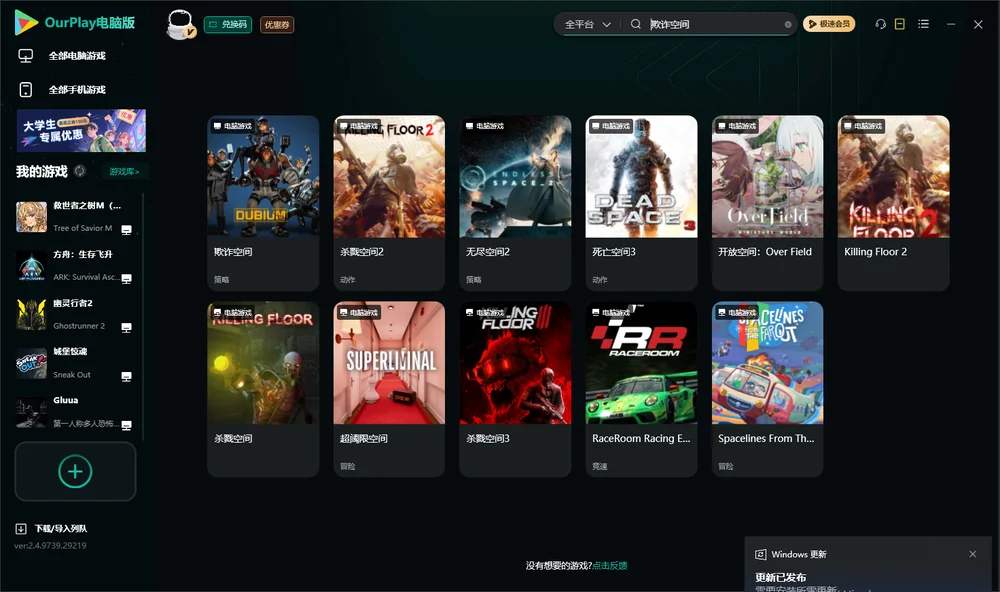
Task: Click the OurPlay logo icon
Action: 26,22
